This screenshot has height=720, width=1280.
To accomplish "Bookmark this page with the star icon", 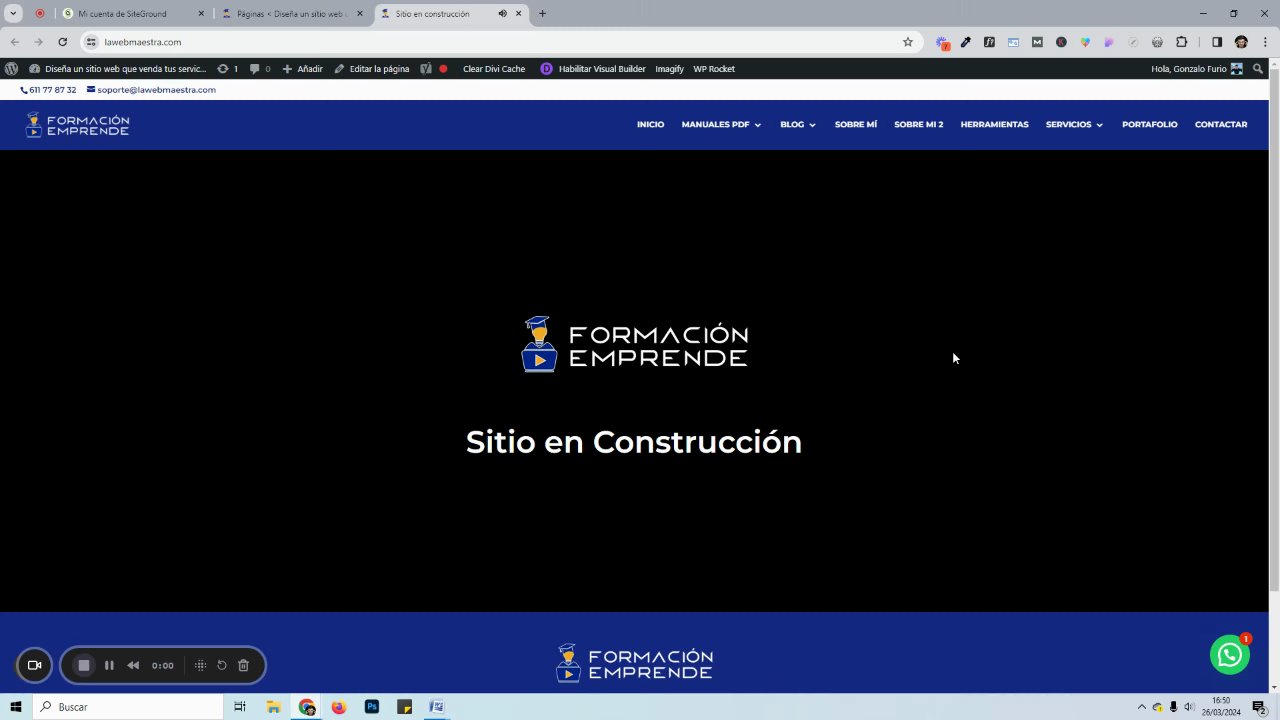I will point(908,42).
